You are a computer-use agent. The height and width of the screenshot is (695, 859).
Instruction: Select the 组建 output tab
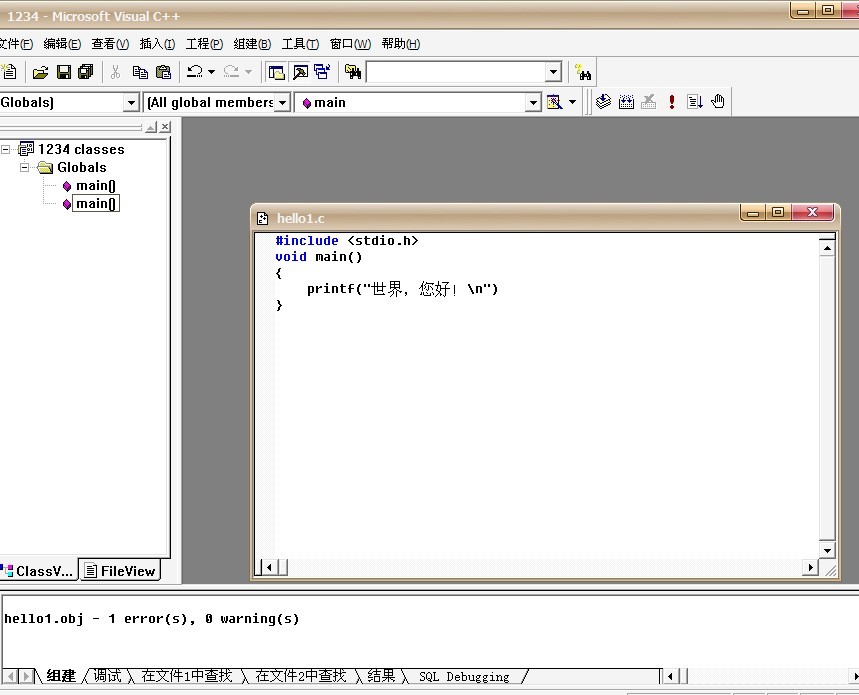click(61, 676)
